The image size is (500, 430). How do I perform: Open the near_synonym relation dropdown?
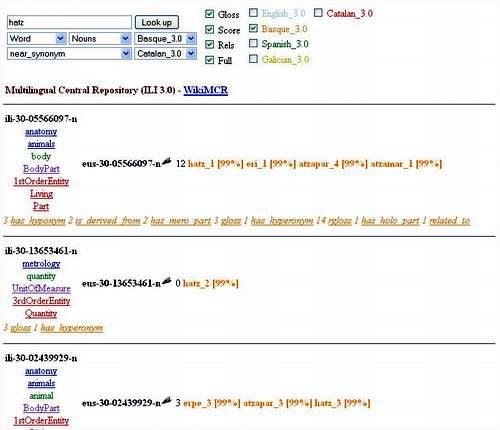[x=69, y=54]
